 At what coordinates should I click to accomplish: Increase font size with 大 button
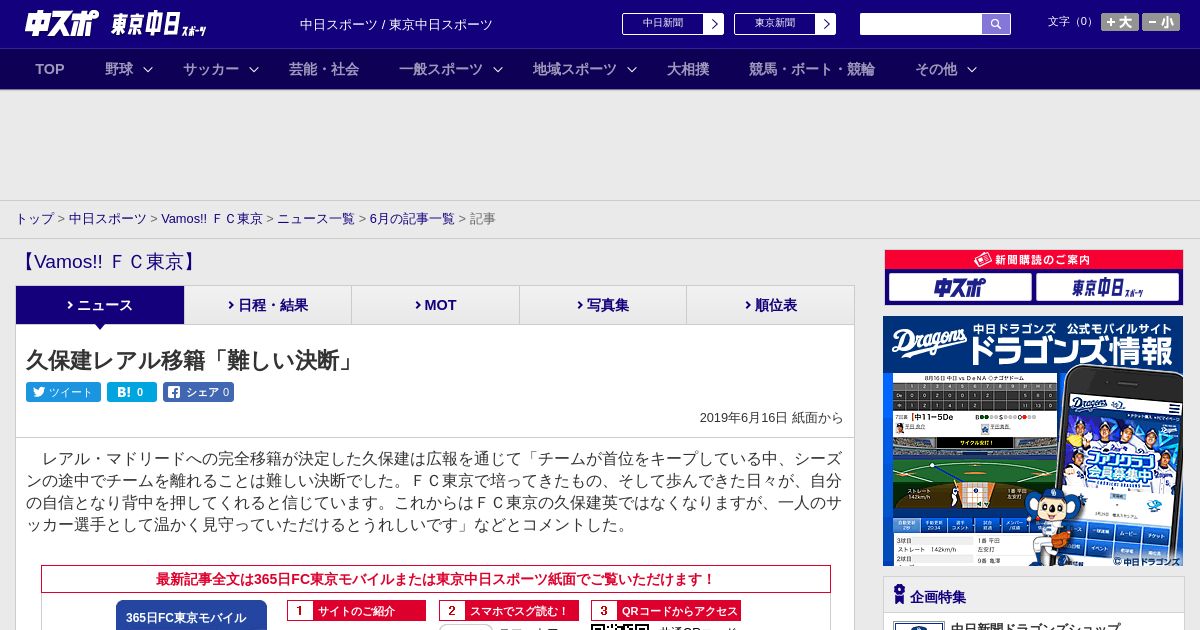point(1119,22)
